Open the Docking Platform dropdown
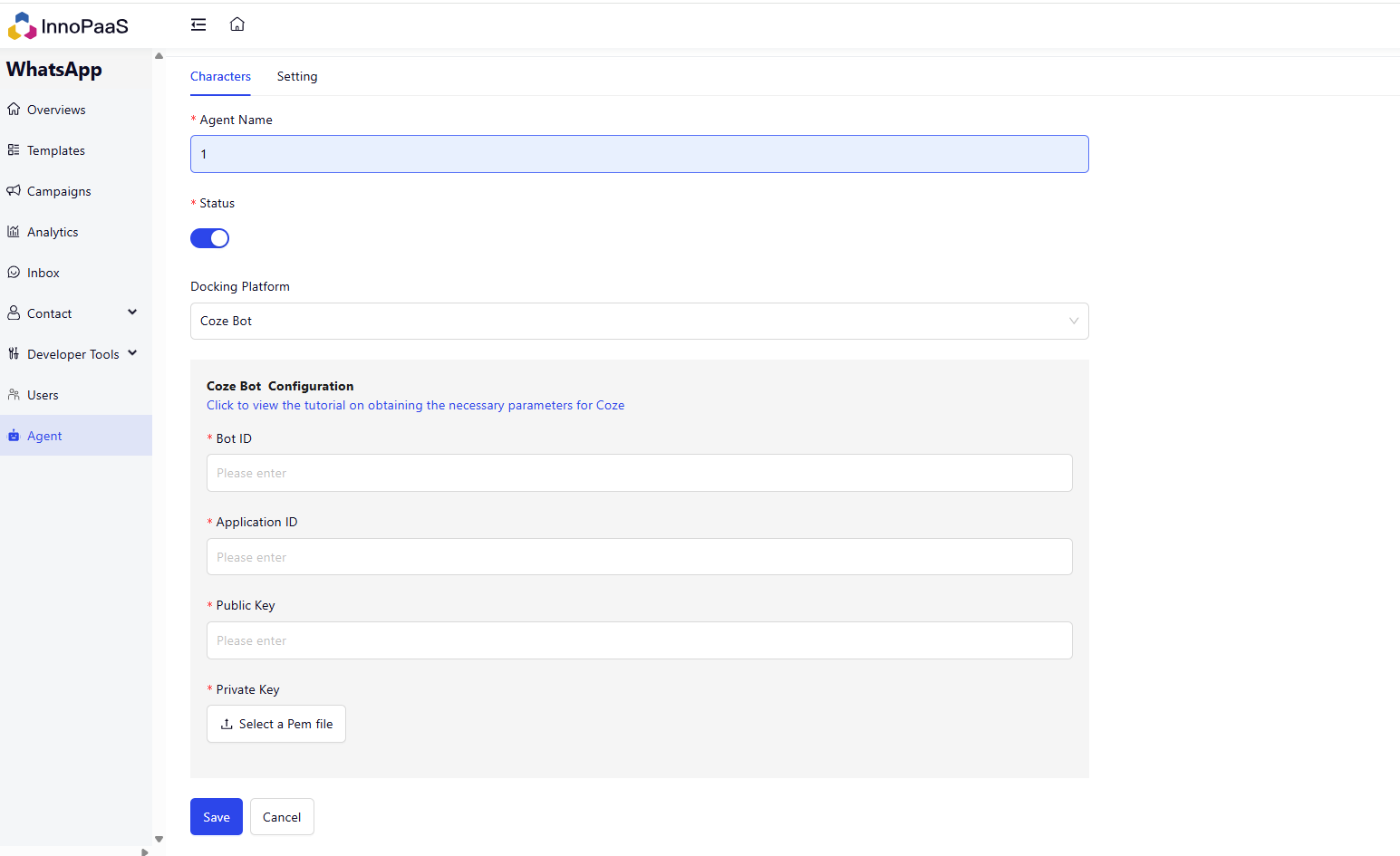The height and width of the screenshot is (856, 1400). coord(639,321)
